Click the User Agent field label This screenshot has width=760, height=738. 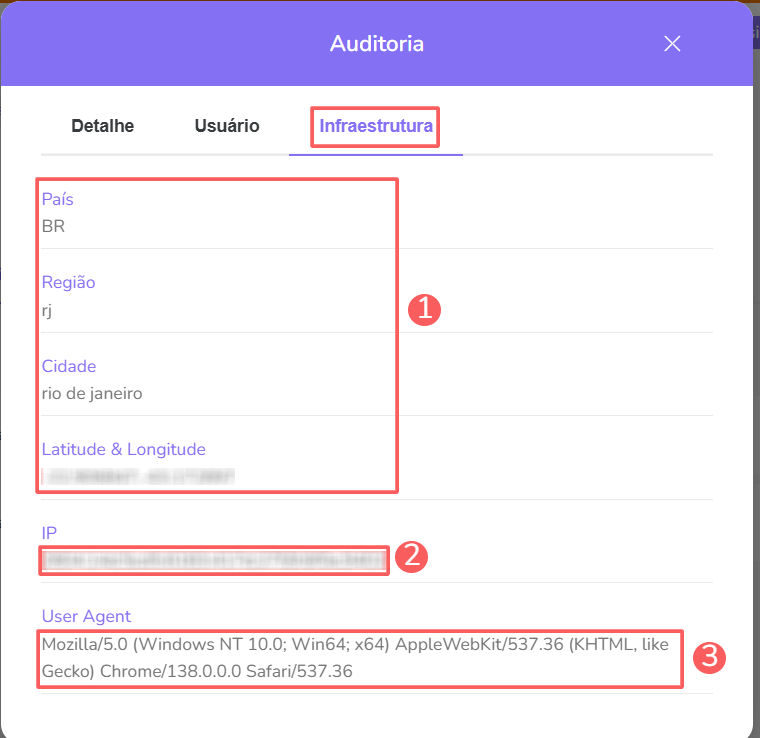(x=86, y=616)
